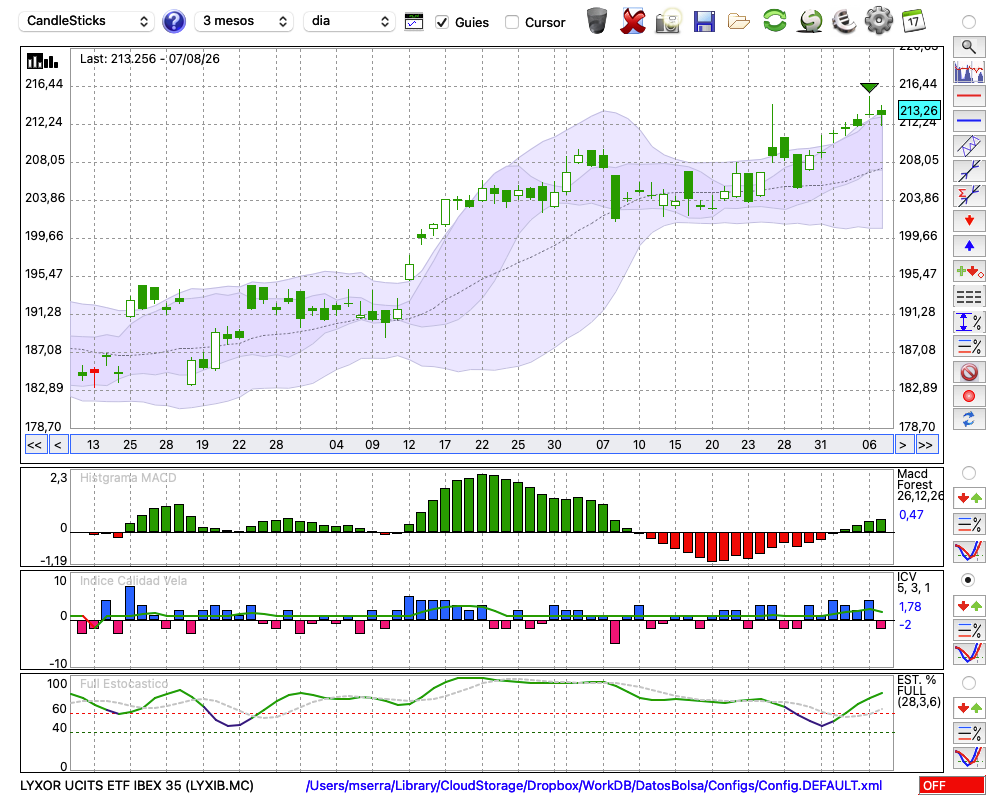Click the blue floppy disk save icon

tap(704, 21)
